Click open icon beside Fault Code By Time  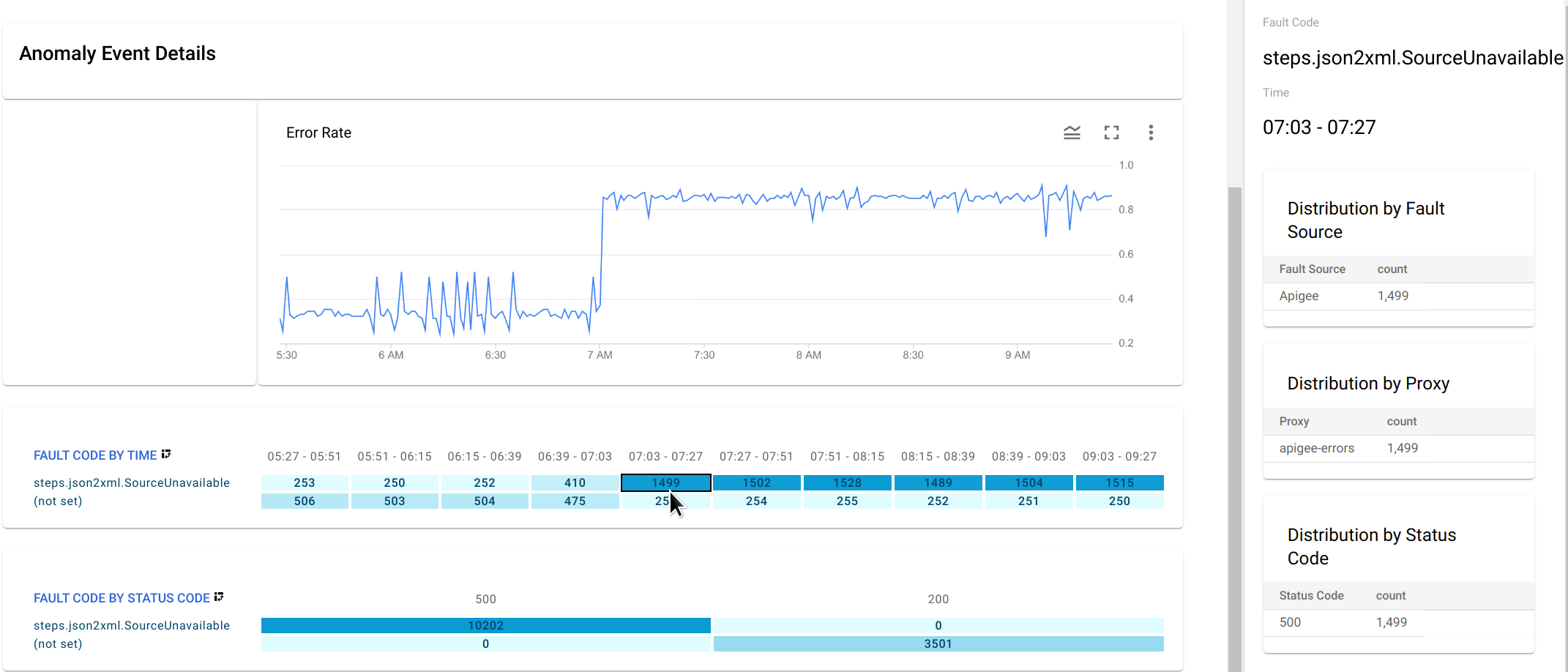166,455
